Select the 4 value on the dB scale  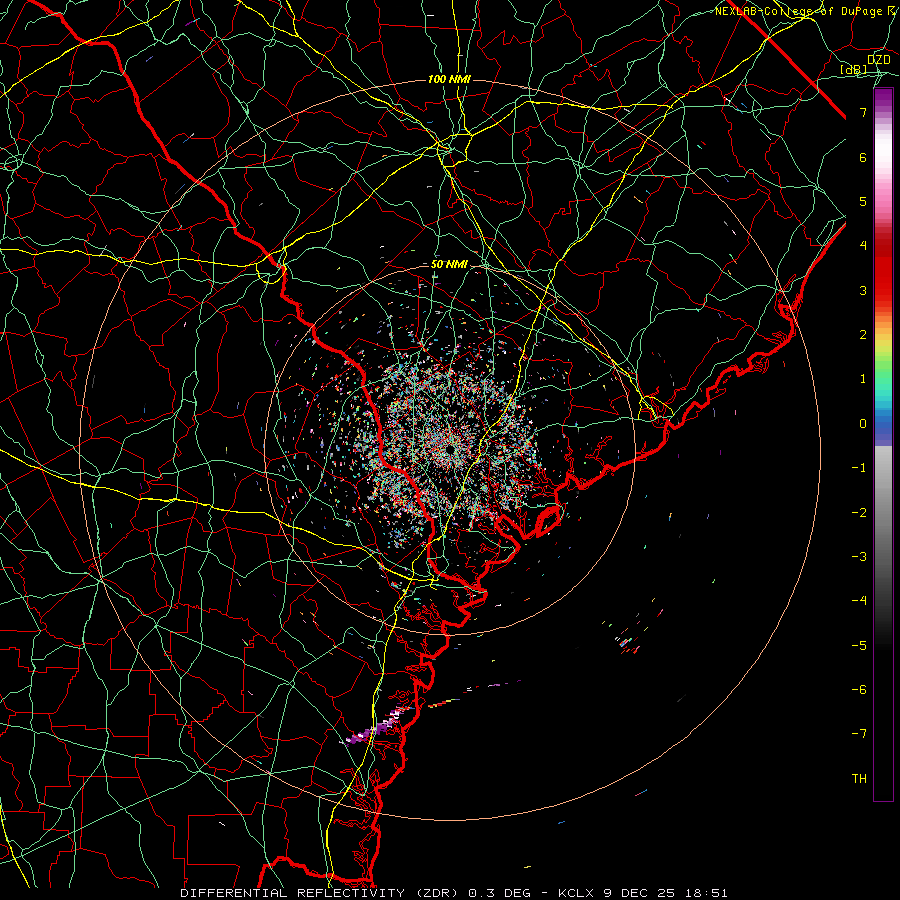[863, 246]
